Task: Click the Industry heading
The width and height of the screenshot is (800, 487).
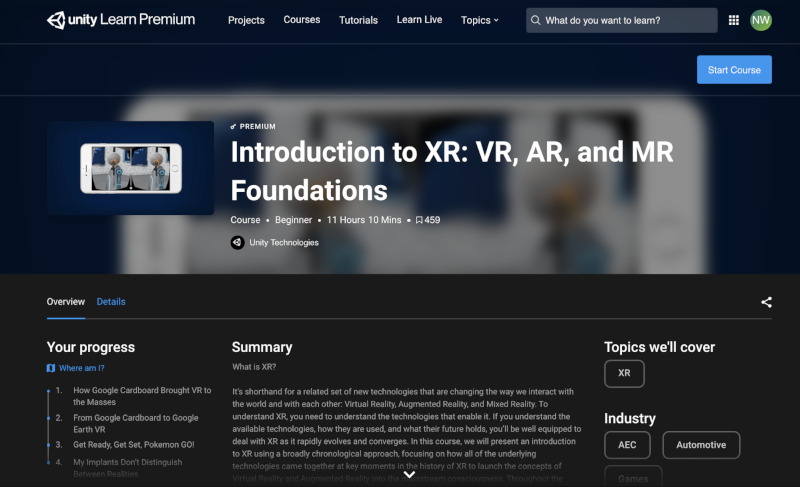Action: coord(630,419)
